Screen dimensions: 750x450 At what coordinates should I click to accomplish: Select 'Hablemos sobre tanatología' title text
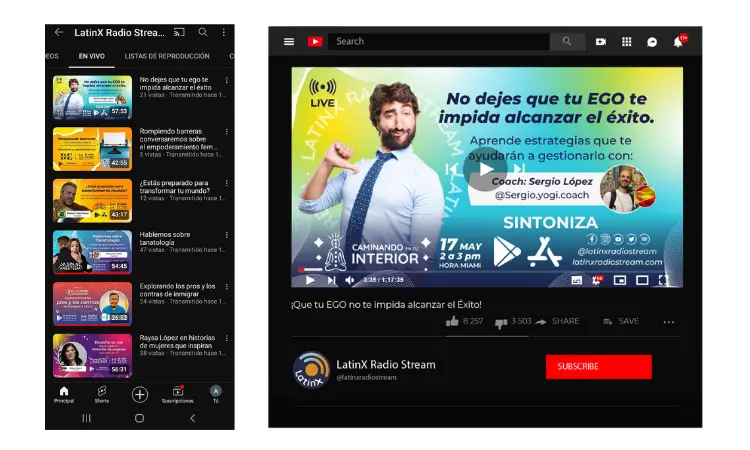pyautogui.click(x=165, y=238)
